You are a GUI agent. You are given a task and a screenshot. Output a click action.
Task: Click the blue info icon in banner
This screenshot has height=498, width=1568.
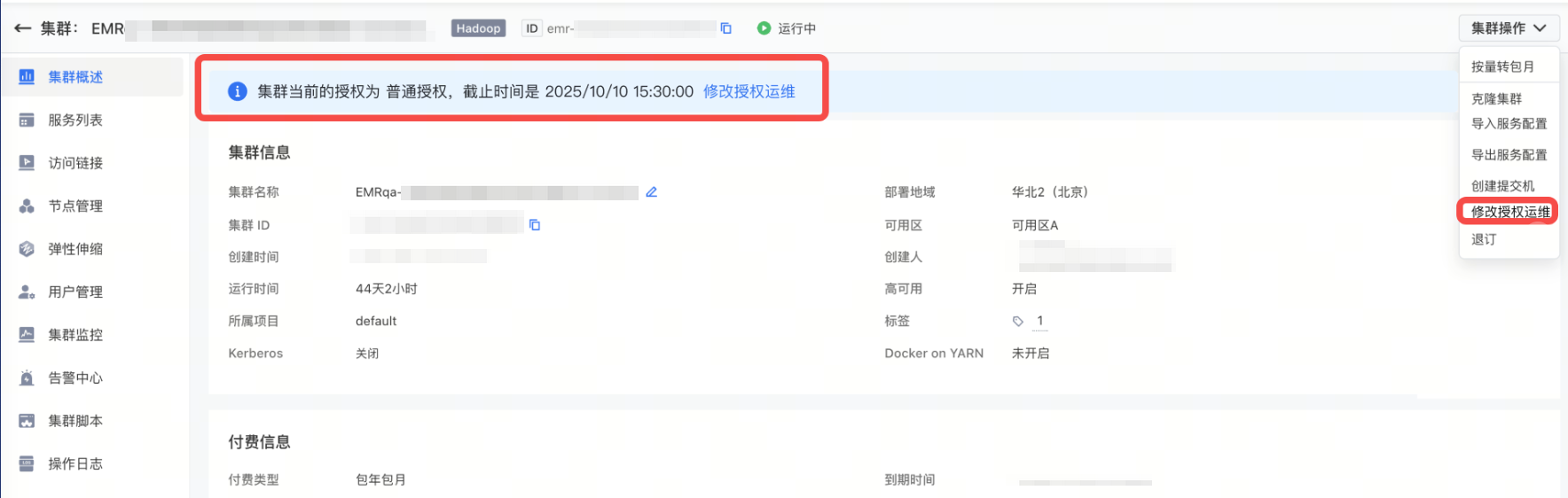point(238,91)
